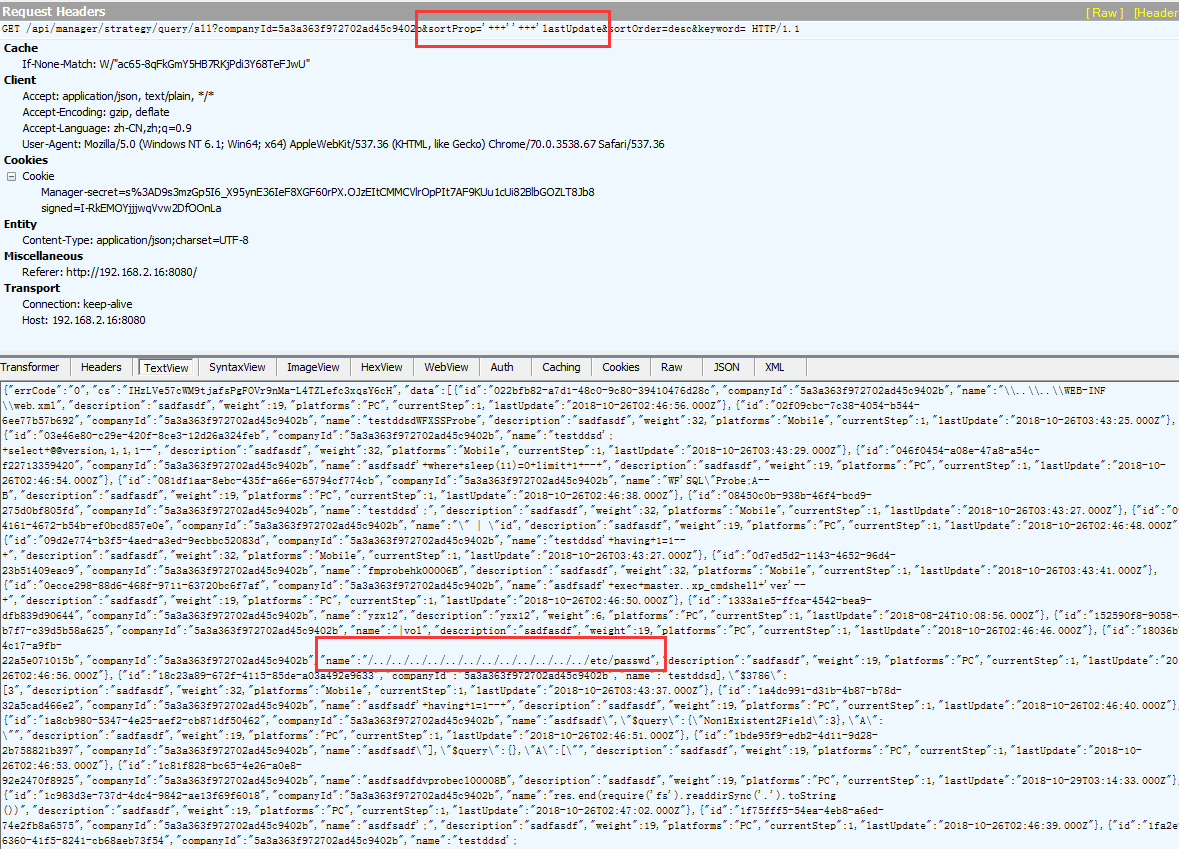Viewport: 1179px width, 849px height.
Task: Switch to the XML tab
Action: point(774,367)
